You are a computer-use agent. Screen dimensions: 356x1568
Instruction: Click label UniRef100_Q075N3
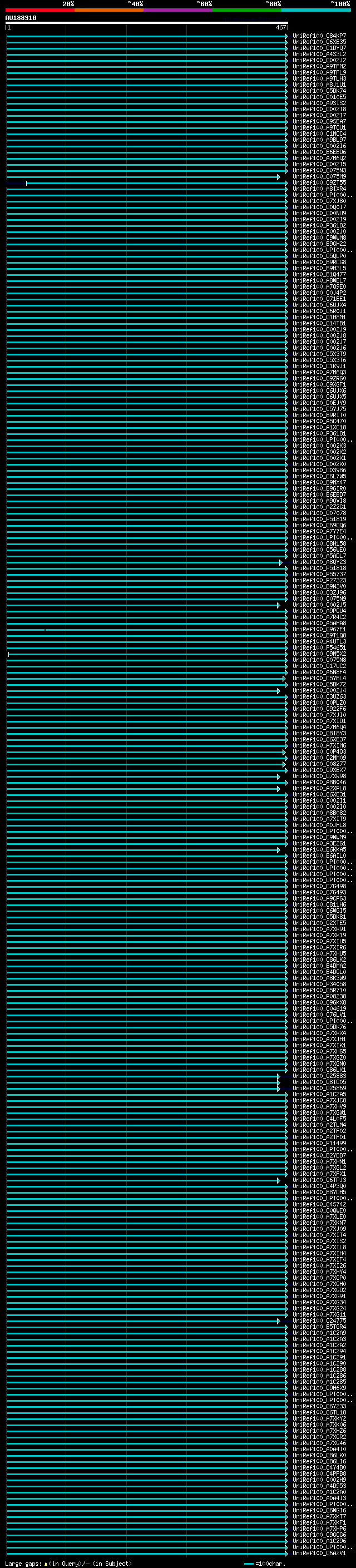point(319,170)
